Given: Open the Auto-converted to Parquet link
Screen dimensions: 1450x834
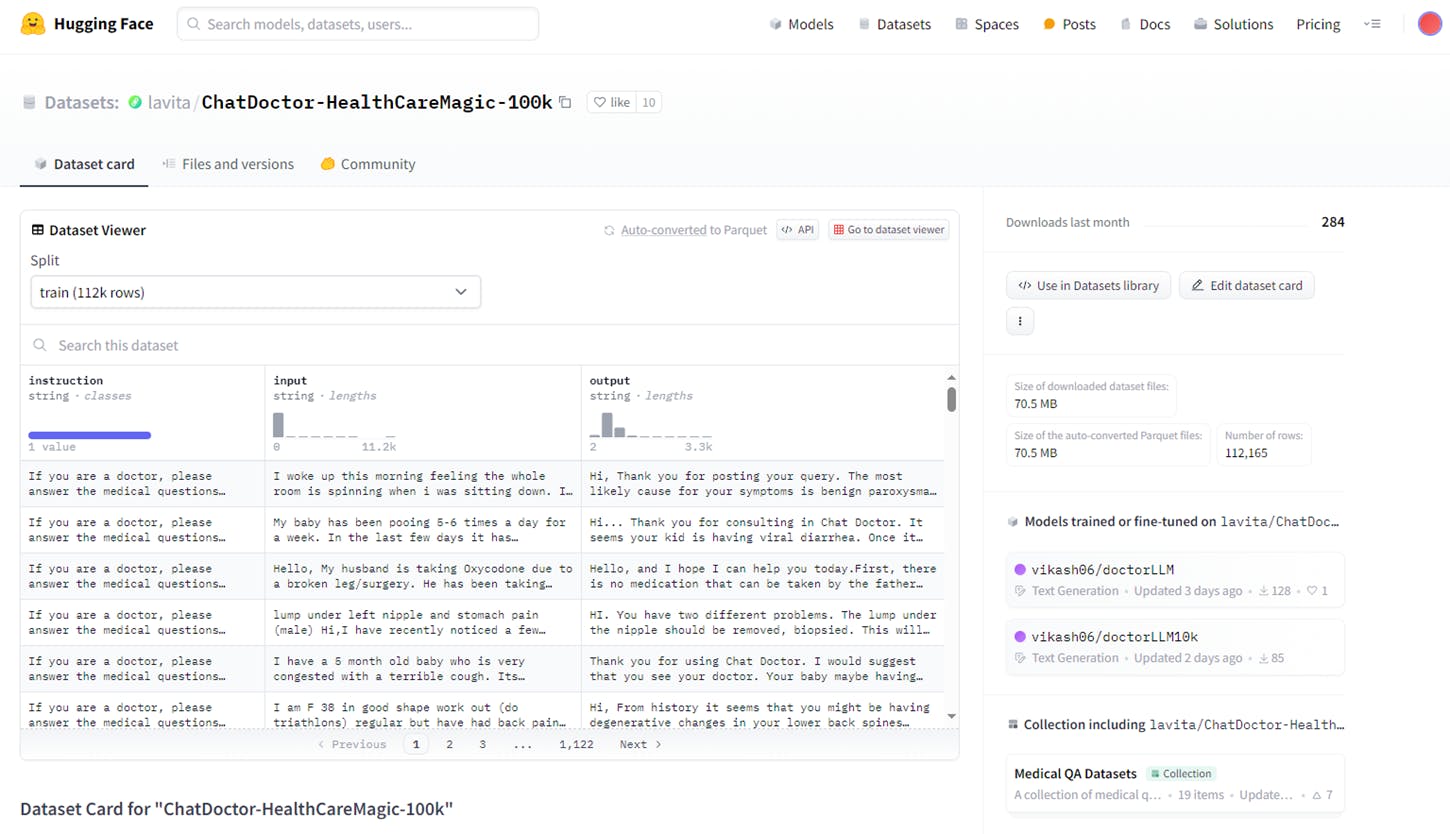Looking at the screenshot, I should tap(684, 230).
